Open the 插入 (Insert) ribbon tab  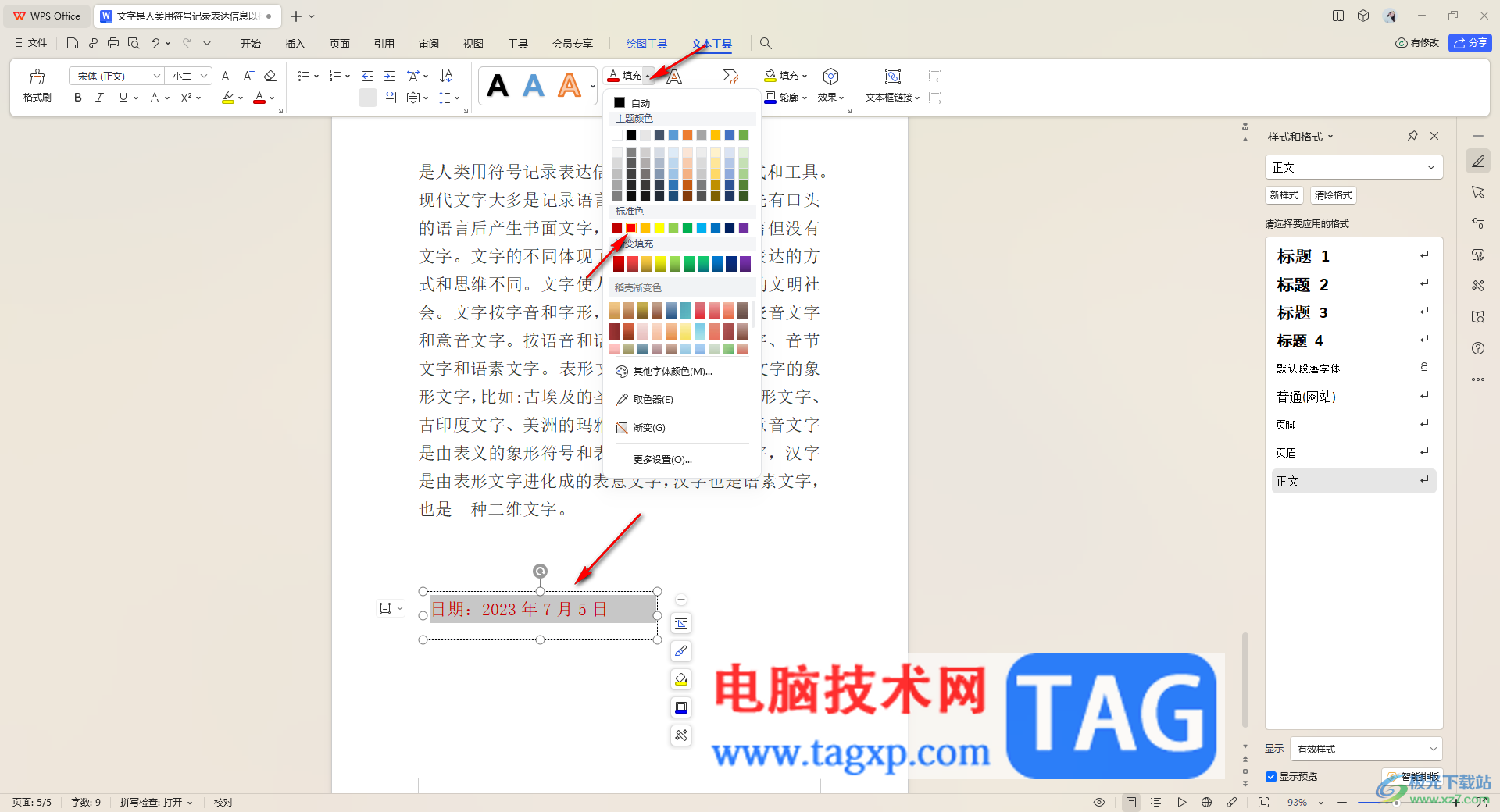click(x=295, y=44)
